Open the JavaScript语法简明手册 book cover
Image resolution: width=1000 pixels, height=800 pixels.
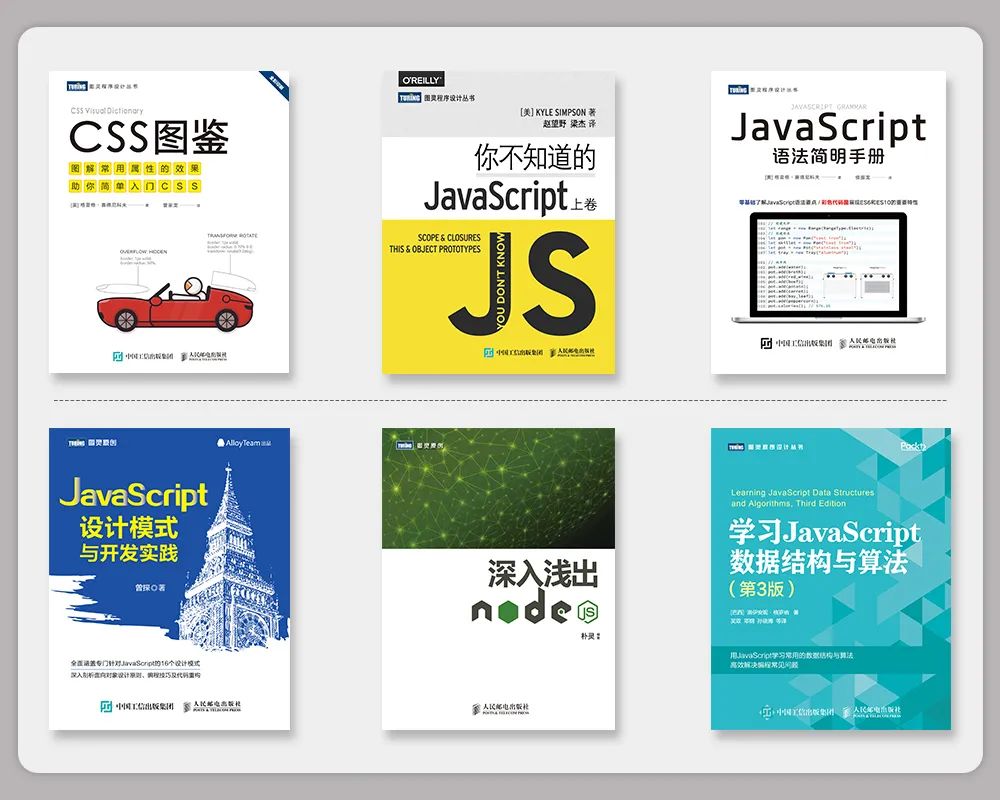click(828, 222)
